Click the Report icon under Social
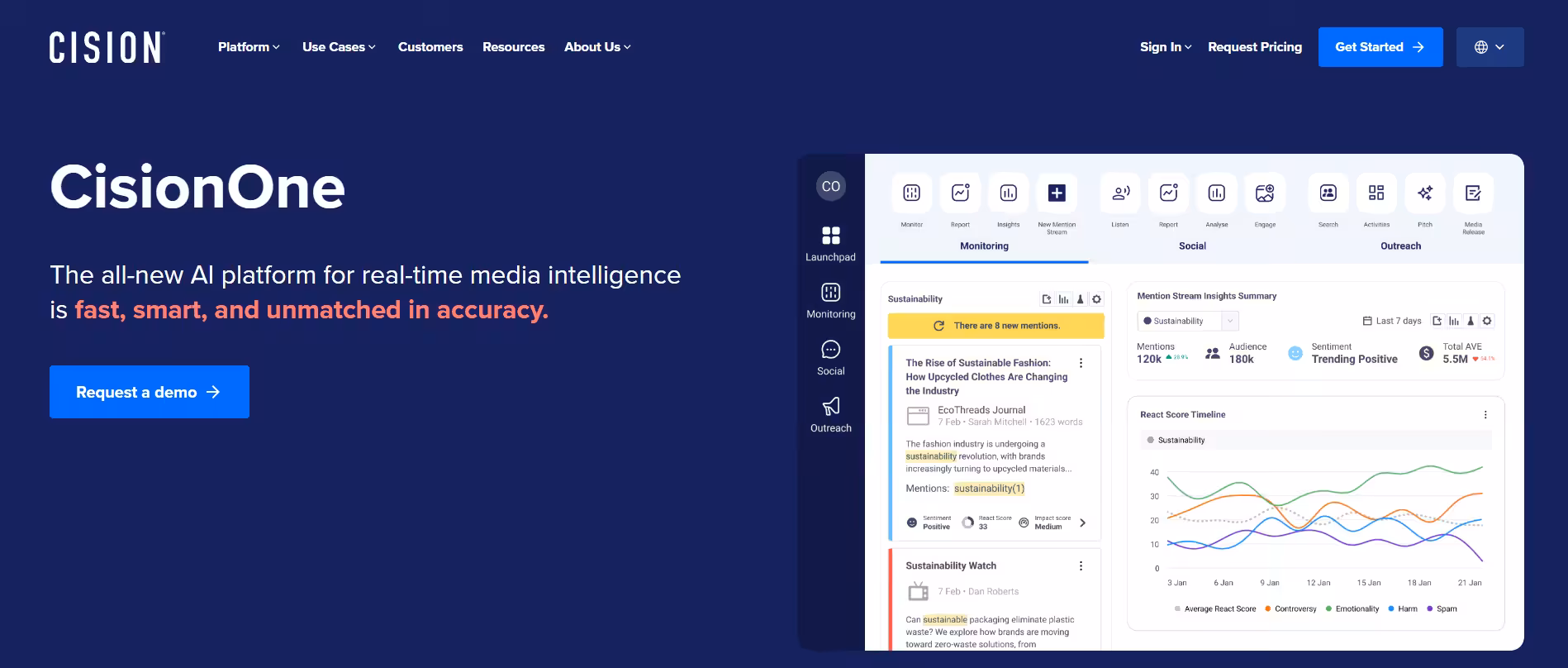This screenshot has height=668, width=1568. 1168,193
